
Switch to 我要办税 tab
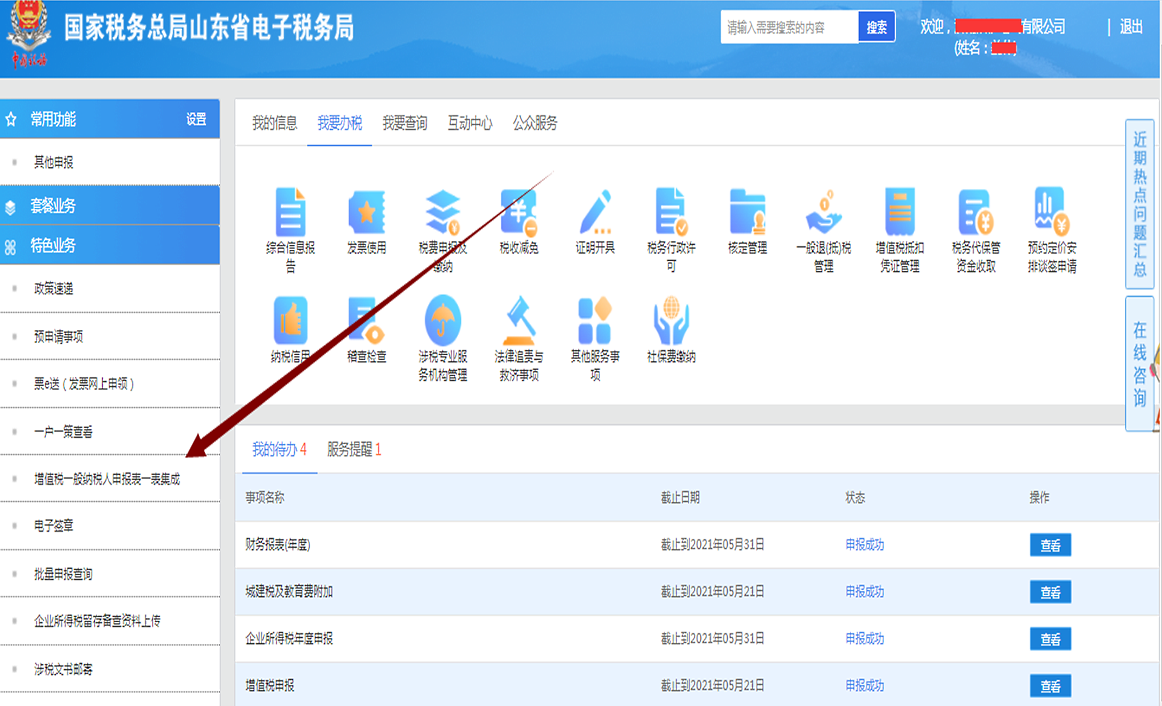pyautogui.click(x=339, y=123)
